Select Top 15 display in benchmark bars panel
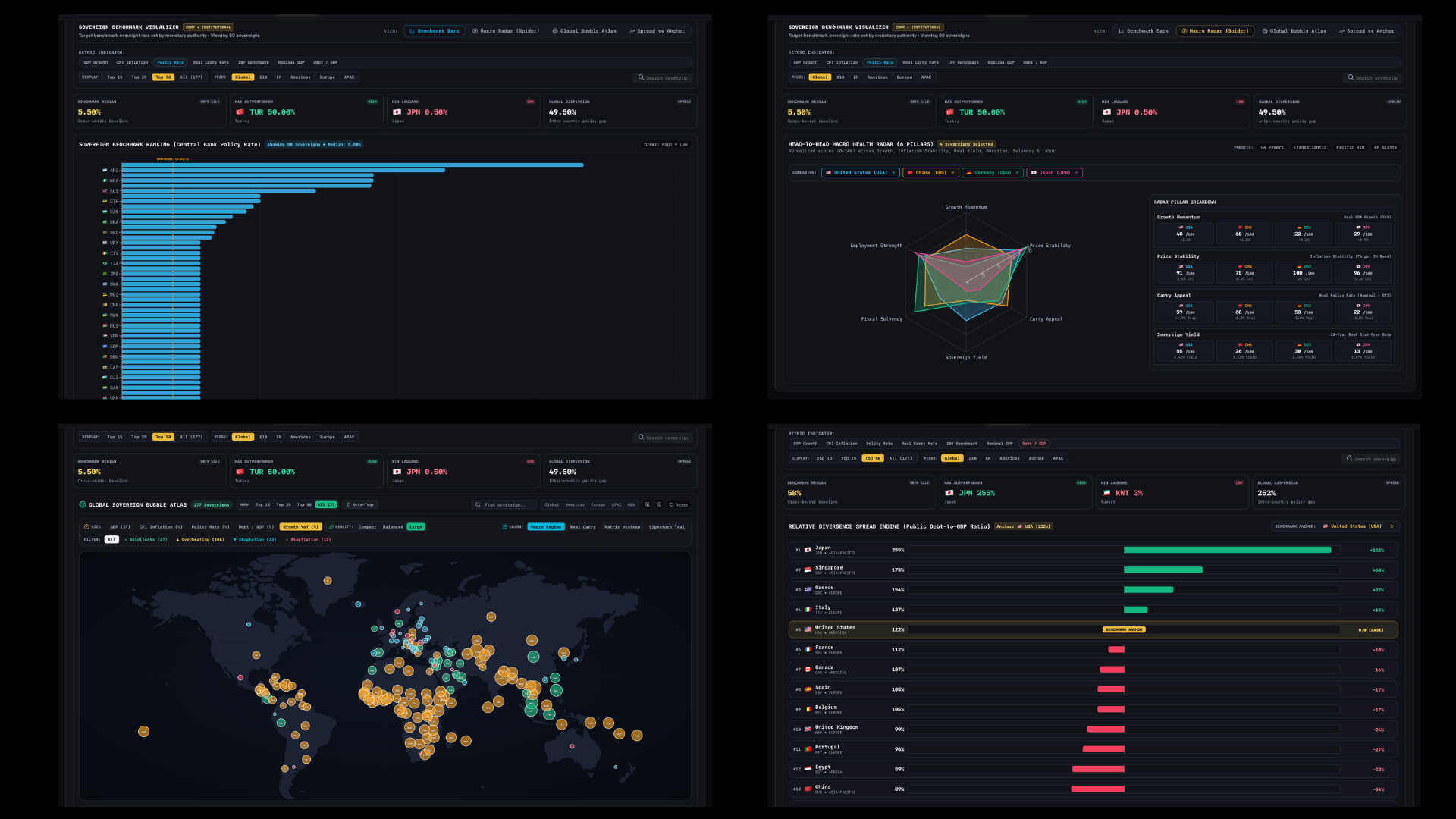Screen dimensions: 1456x819 pos(115,77)
